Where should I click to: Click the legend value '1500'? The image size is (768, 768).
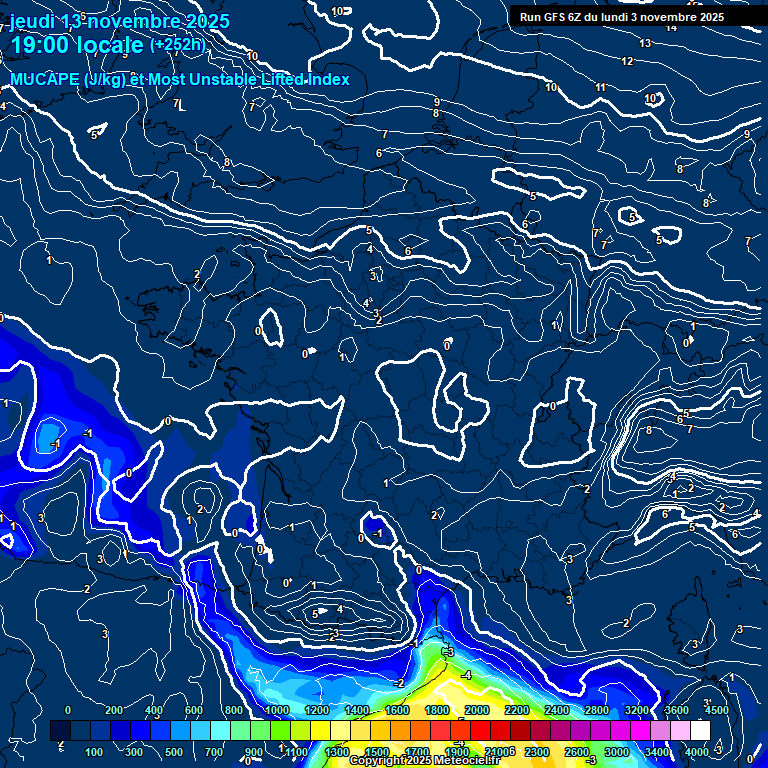pos(377,752)
